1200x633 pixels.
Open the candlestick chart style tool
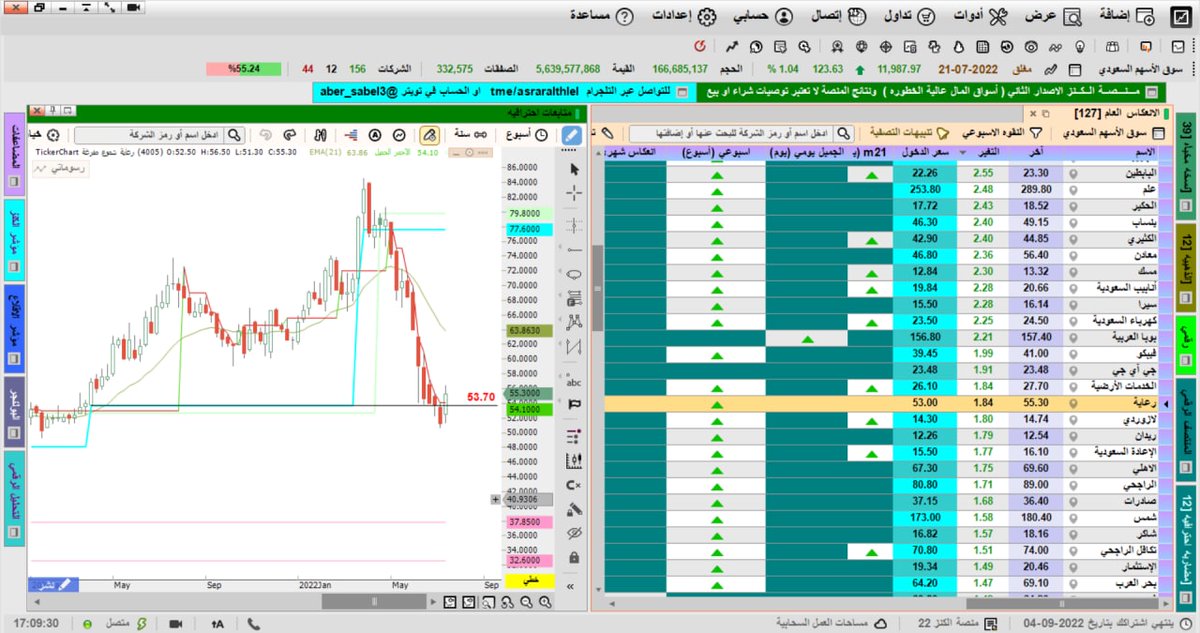click(574, 460)
